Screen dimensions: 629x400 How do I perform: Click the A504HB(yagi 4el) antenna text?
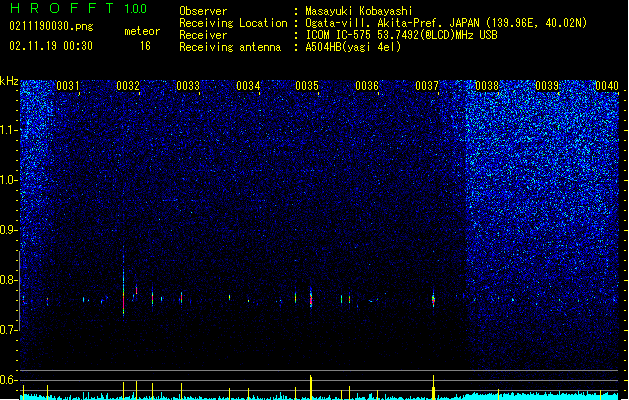[x=353, y=47]
